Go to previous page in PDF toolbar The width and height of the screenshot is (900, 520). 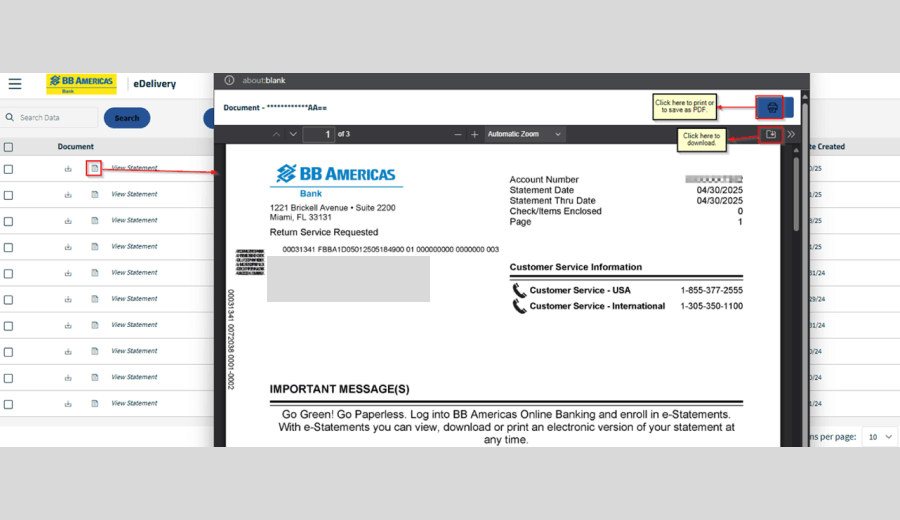tap(276, 134)
